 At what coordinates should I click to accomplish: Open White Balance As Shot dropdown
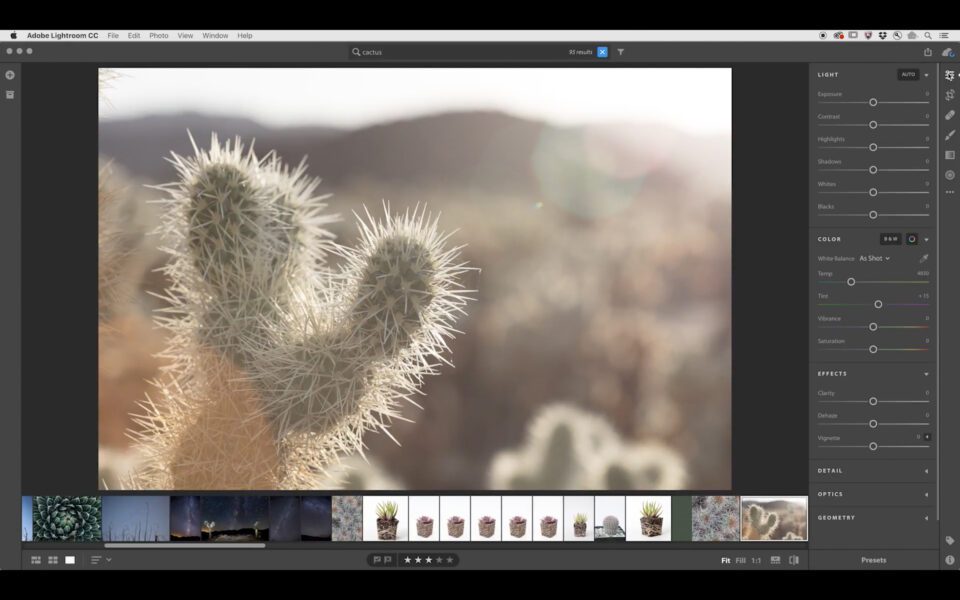click(874, 258)
